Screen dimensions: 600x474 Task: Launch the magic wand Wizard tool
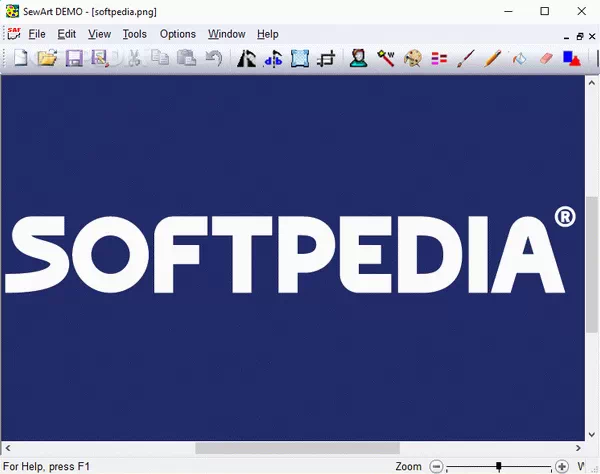[x=386, y=59]
